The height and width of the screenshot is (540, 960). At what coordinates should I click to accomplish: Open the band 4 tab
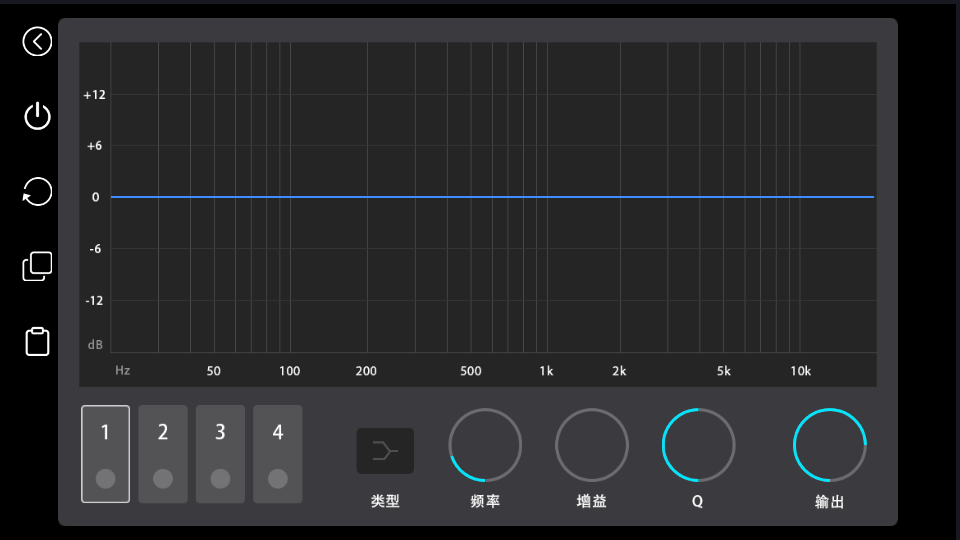278,434
